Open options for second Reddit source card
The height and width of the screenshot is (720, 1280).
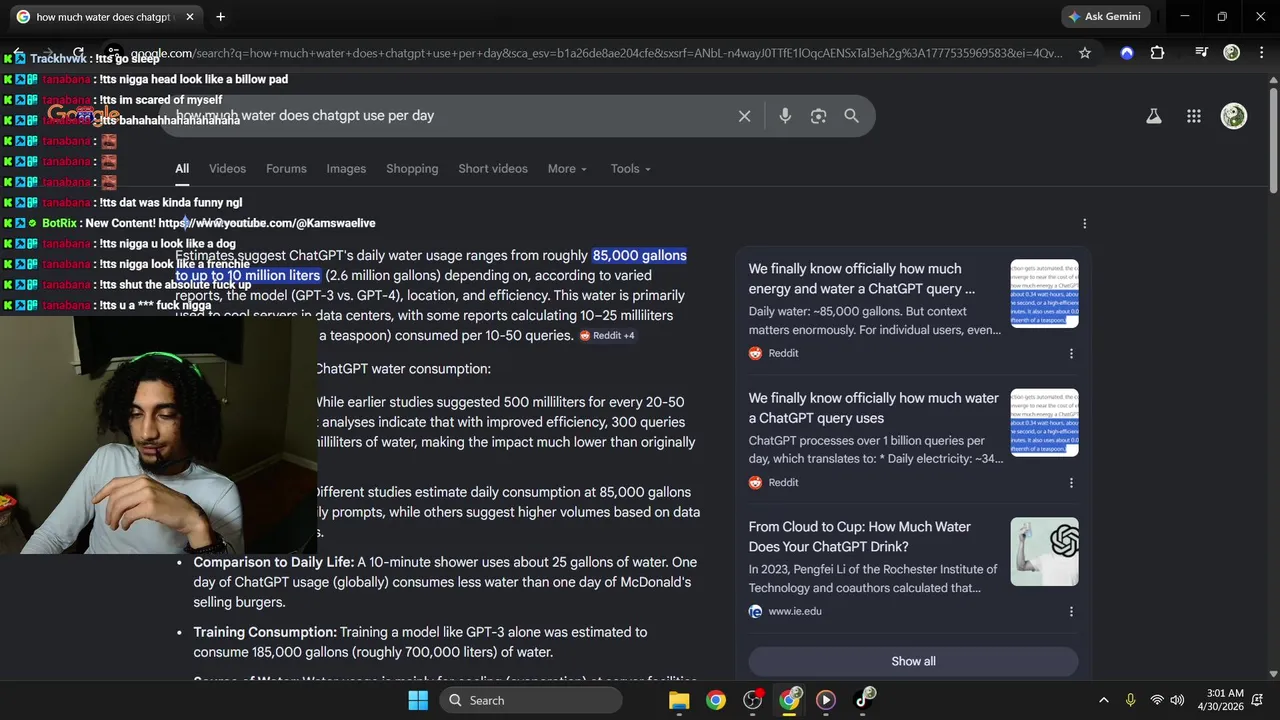[1071, 482]
